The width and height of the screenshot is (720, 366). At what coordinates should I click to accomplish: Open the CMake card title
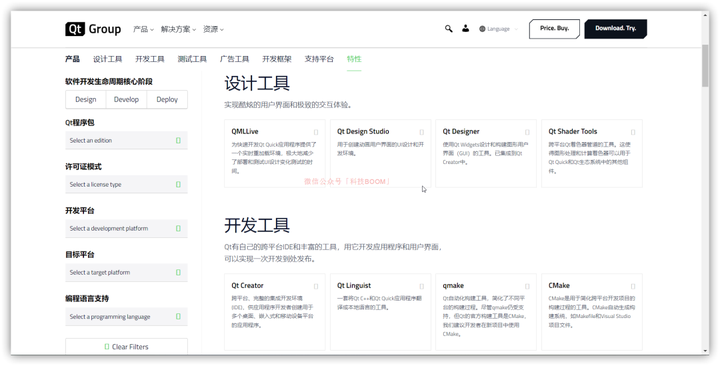[x=559, y=286]
